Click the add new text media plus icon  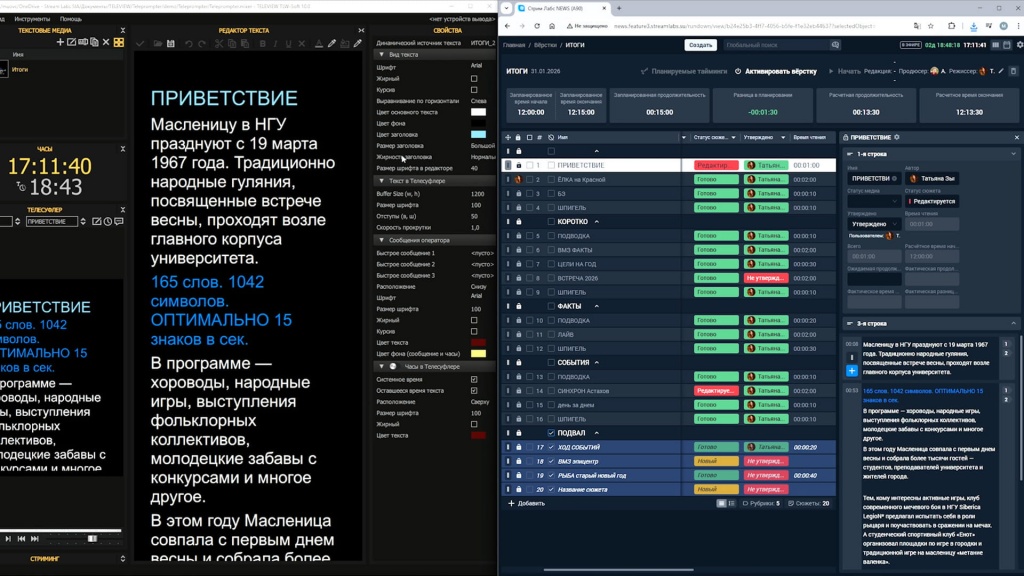coord(61,42)
